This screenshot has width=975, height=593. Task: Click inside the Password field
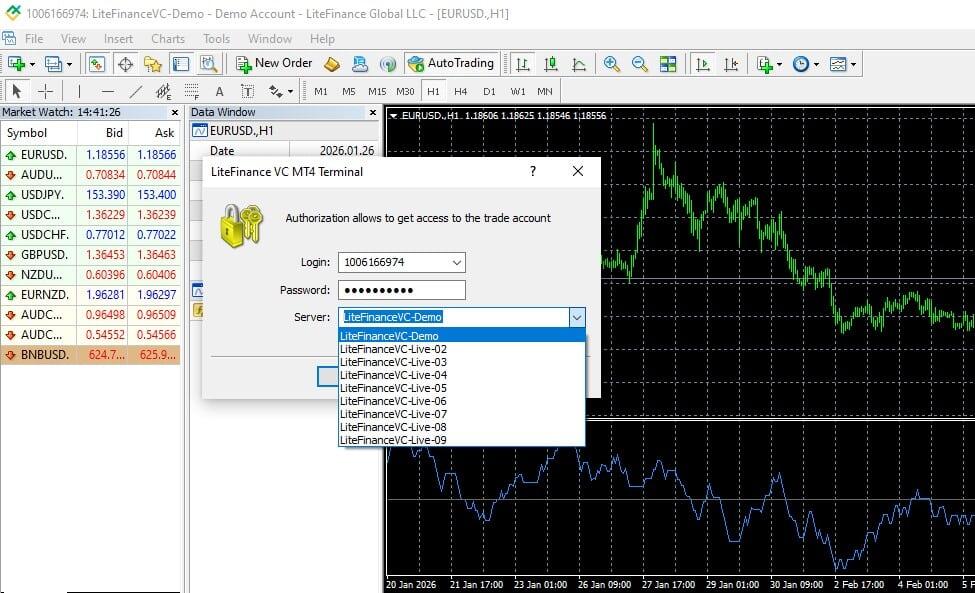click(401, 289)
